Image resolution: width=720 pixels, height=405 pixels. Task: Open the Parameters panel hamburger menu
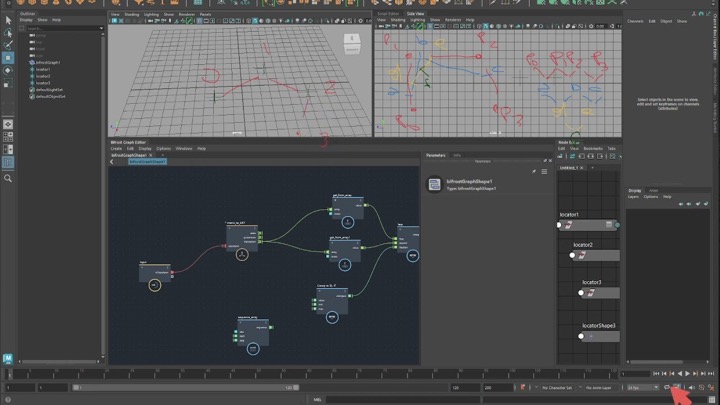click(544, 172)
